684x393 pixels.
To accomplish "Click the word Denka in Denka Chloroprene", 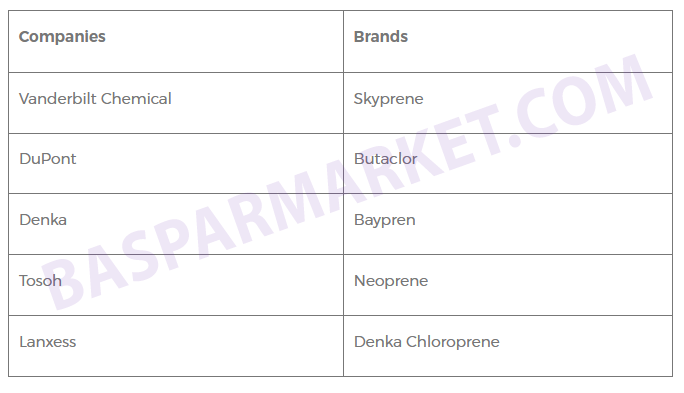I will [378, 342].
